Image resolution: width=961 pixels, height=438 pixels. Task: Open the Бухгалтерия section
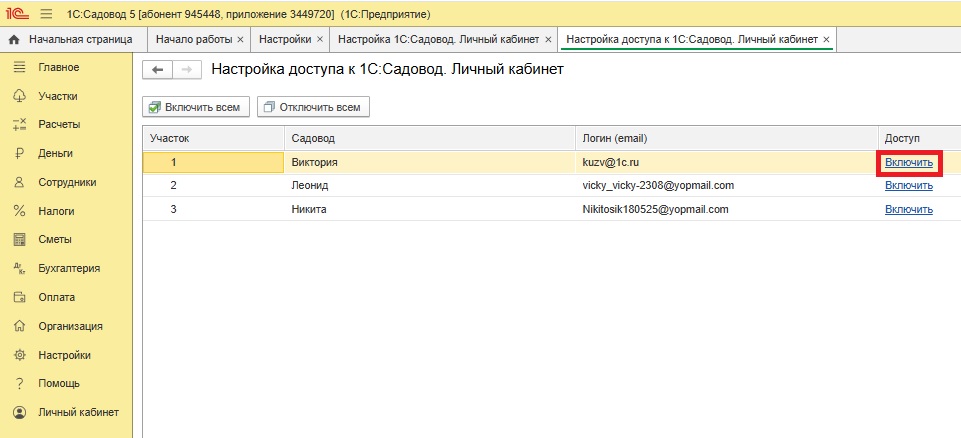click(69, 268)
